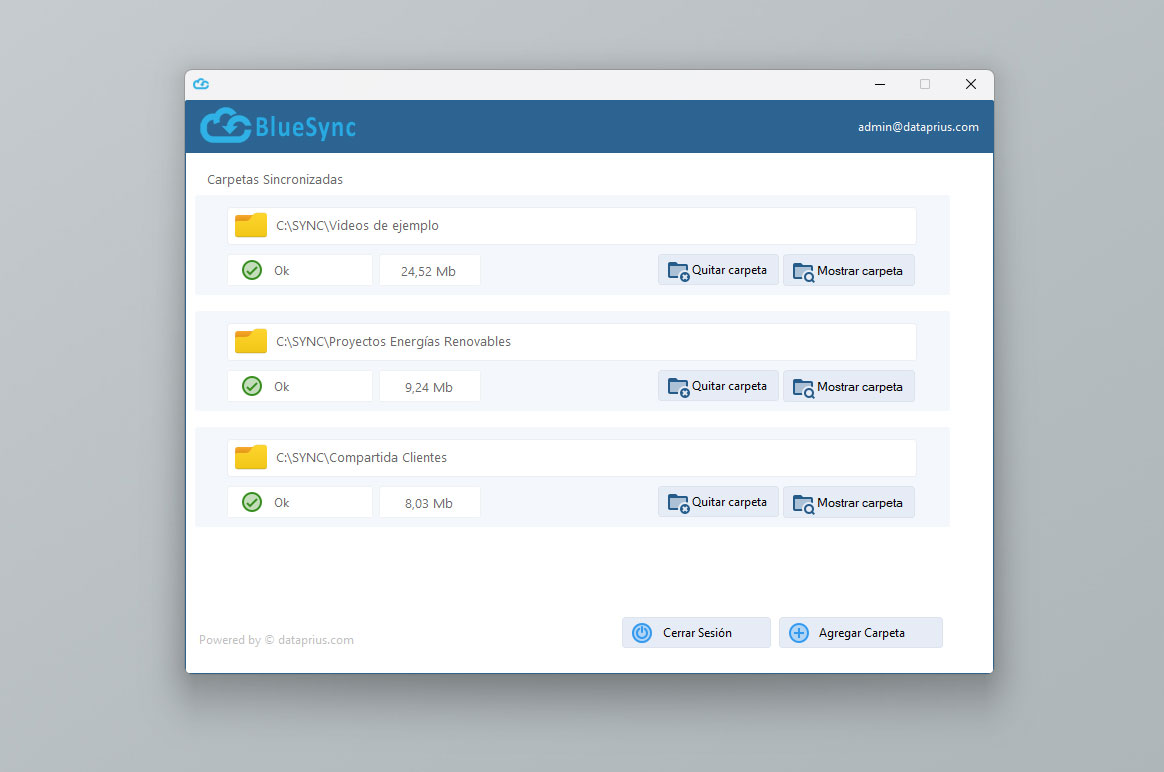Click folder icon for Proyectos Energías Renovables
The image size is (1164, 772).
tap(251, 342)
